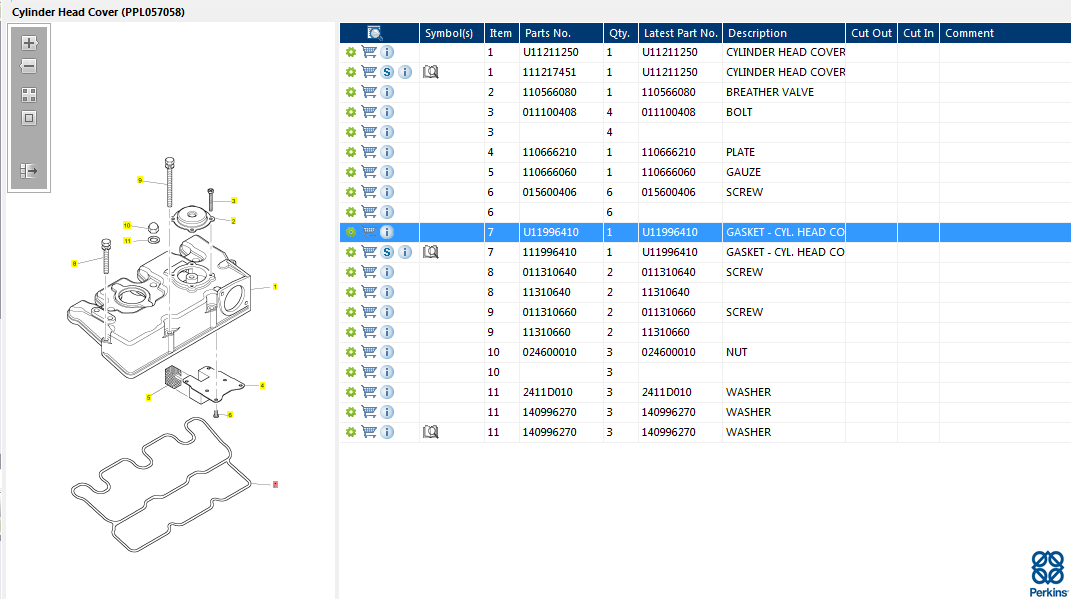Show info for GAUZE 110666060

(387, 172)
